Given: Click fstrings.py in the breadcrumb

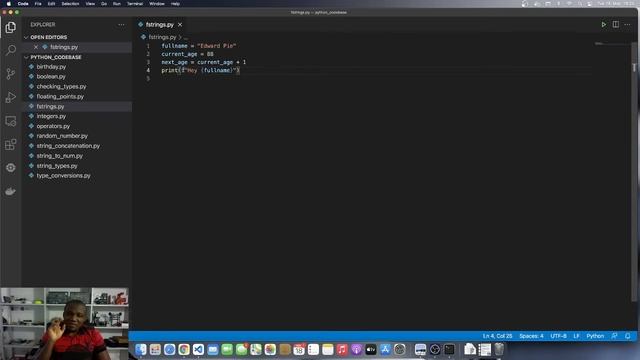Looking at the screenshot, I should (162, 37).
